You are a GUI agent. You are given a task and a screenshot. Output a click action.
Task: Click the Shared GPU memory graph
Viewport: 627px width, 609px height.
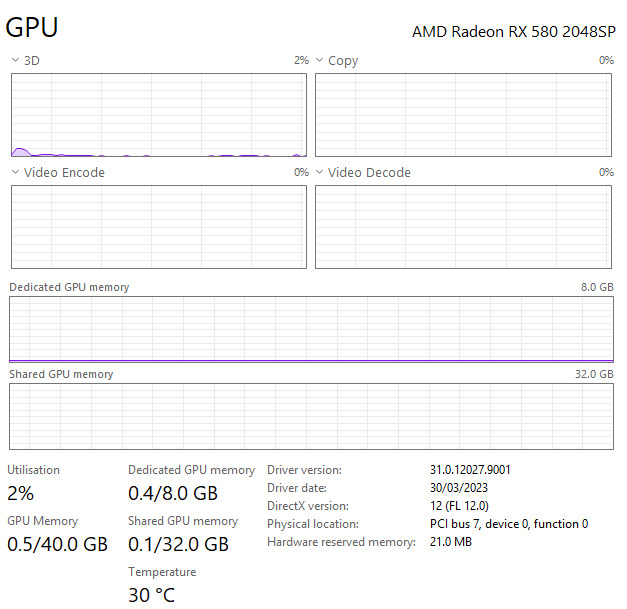pos(310,416)
